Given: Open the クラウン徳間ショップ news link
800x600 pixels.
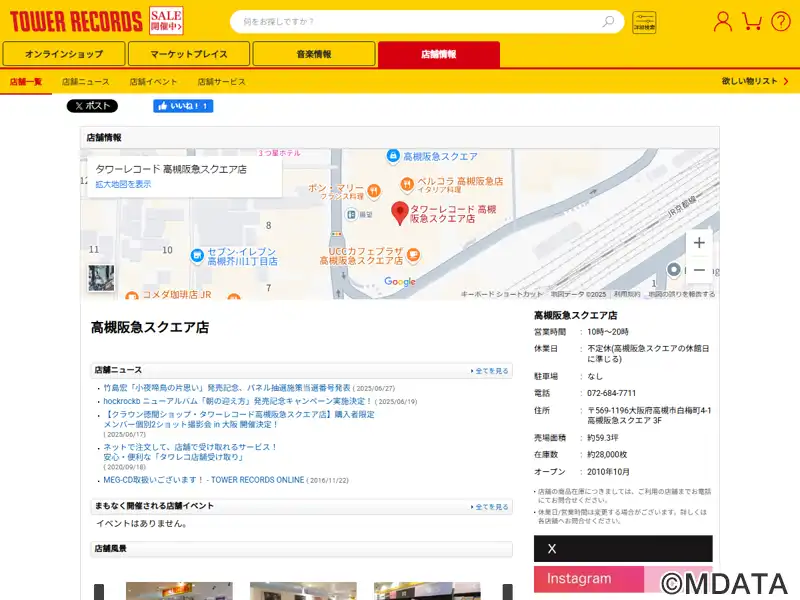Looking at the screenshot, I should click(x=239, y=419).
